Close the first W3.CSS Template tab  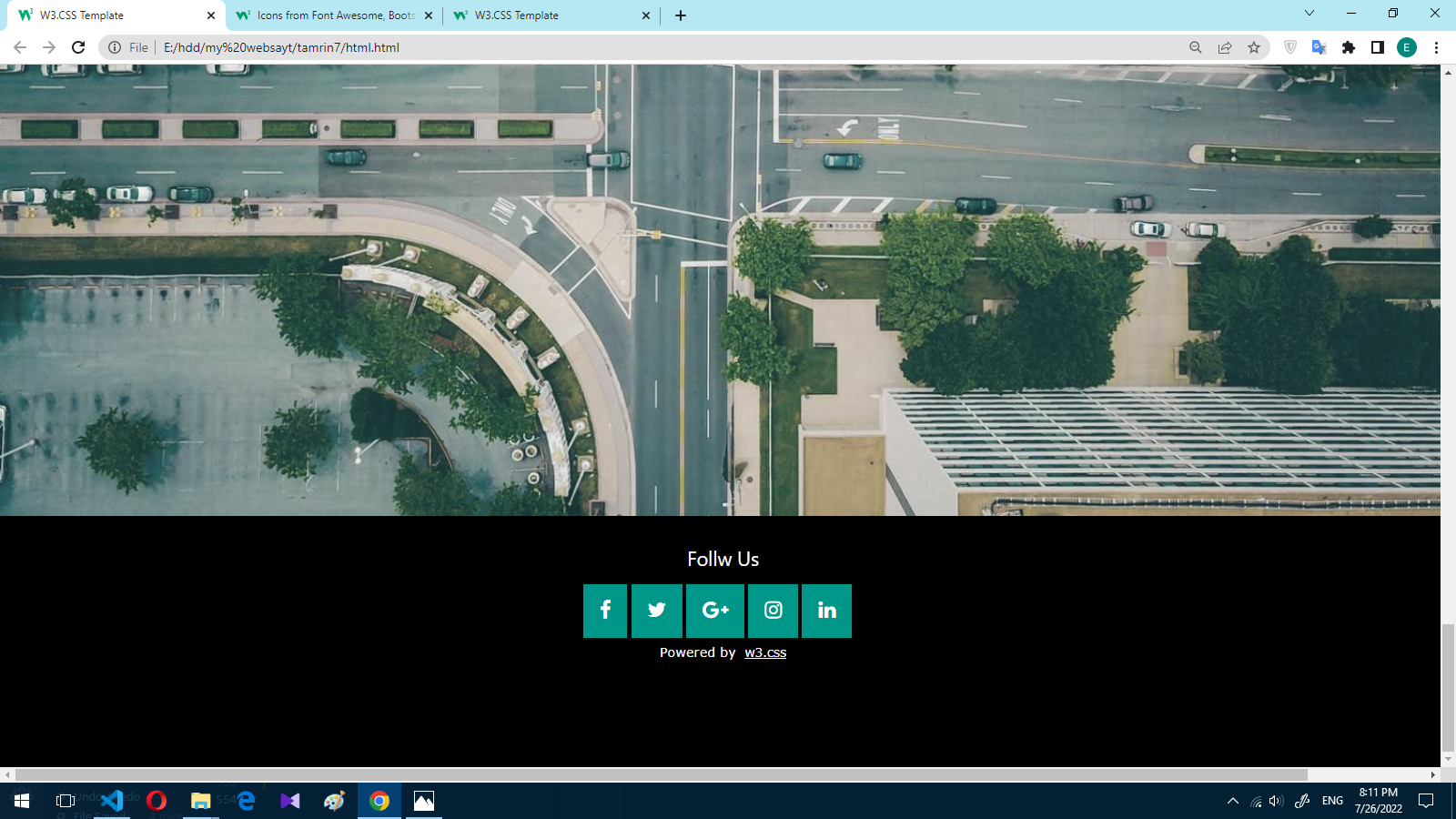[211, 15]
